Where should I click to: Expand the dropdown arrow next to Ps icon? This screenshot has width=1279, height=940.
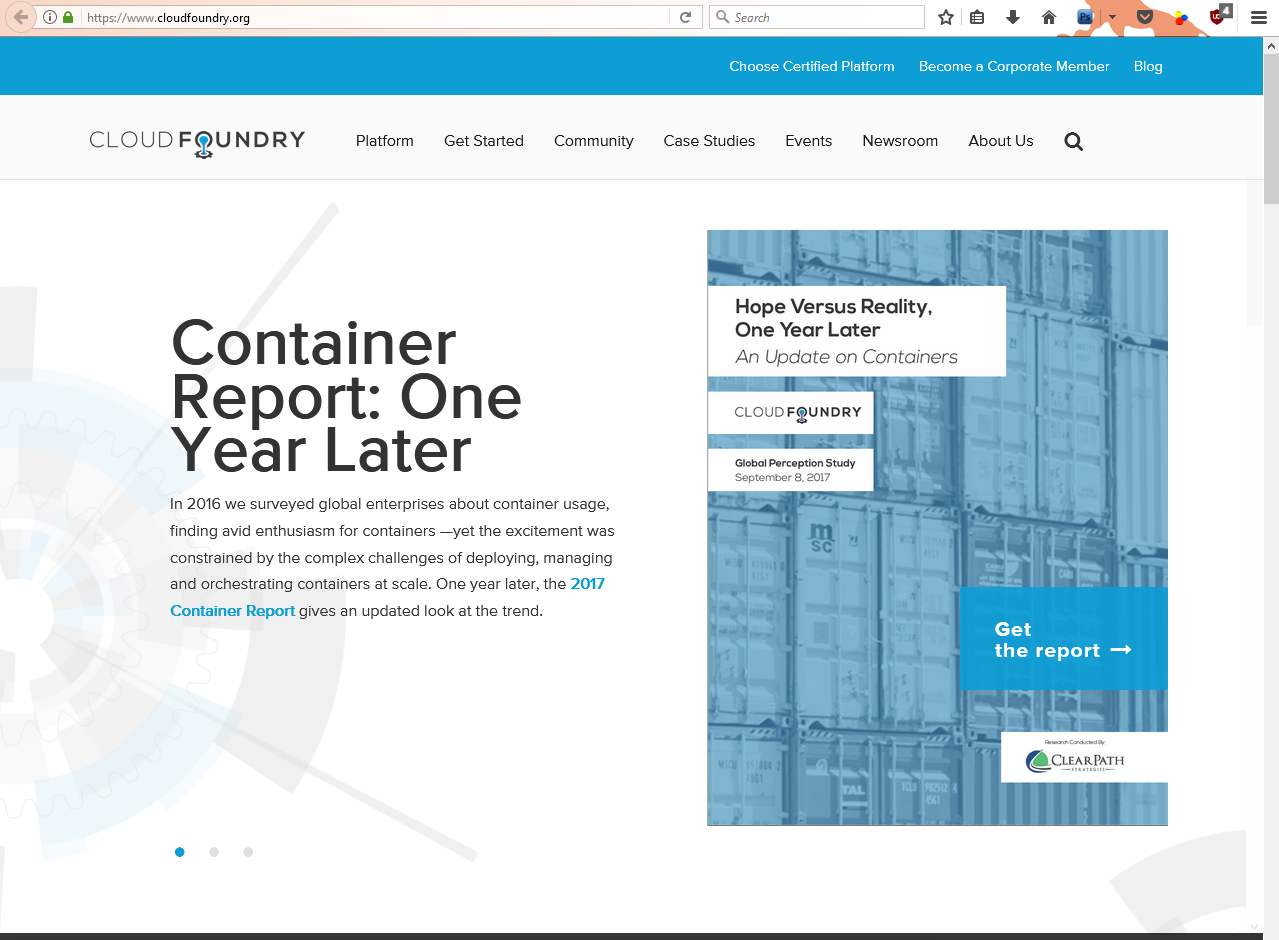coord(1112,17)
